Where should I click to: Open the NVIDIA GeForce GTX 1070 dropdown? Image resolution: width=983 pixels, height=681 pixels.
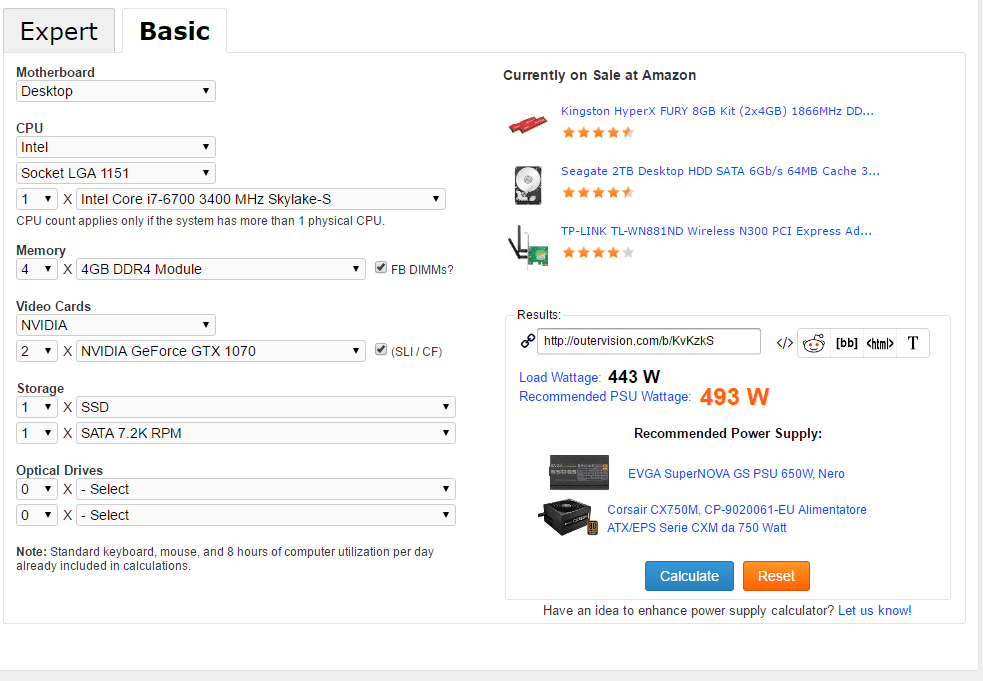coord(221,351)
